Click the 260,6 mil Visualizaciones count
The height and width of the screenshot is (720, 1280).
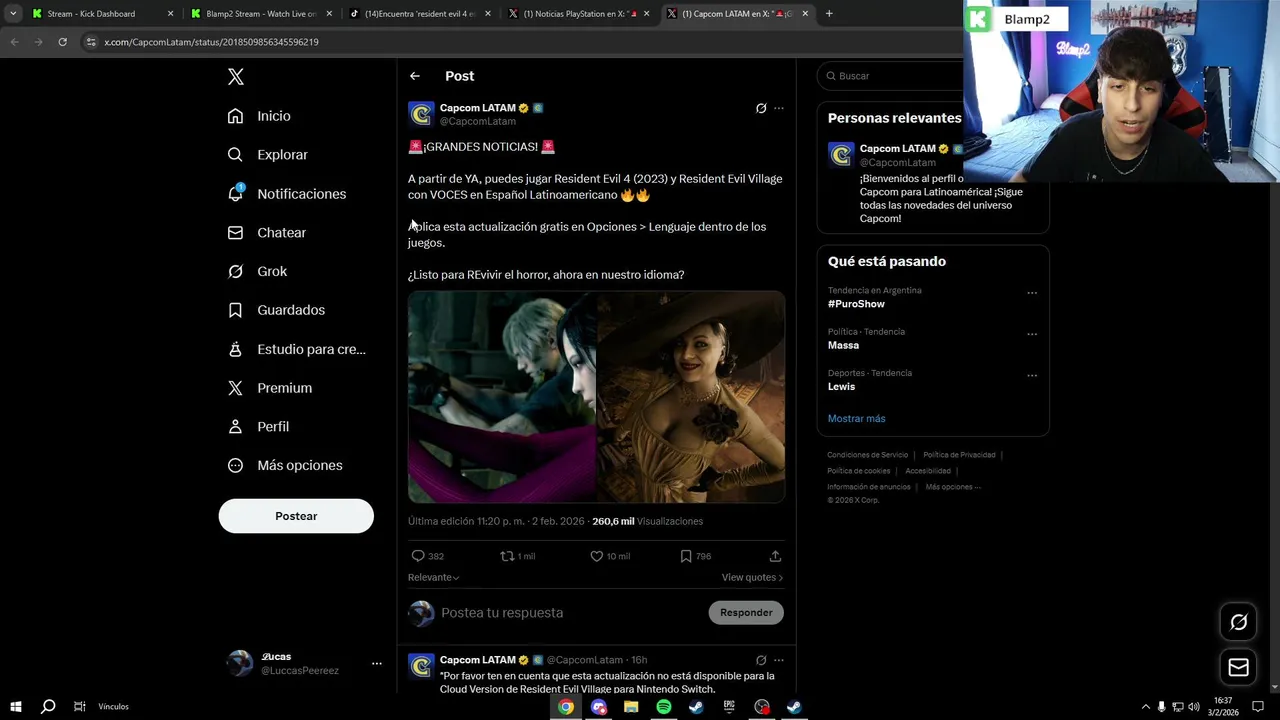(647, 521)
